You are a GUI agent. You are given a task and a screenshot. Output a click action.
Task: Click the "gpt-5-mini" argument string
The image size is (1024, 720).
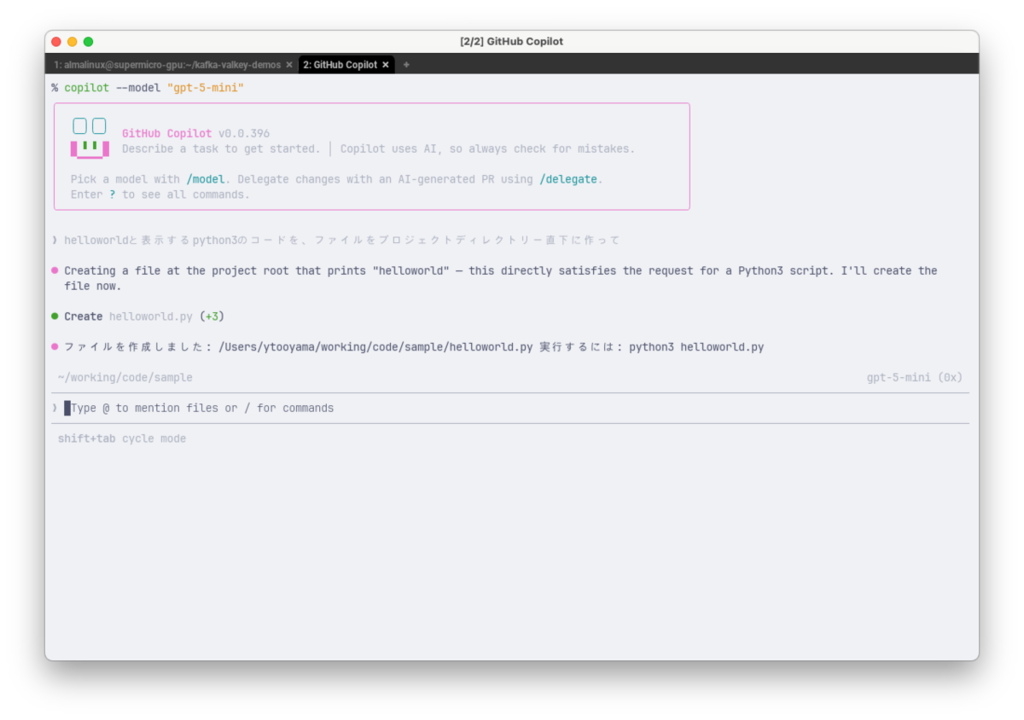tap(205, 88)
